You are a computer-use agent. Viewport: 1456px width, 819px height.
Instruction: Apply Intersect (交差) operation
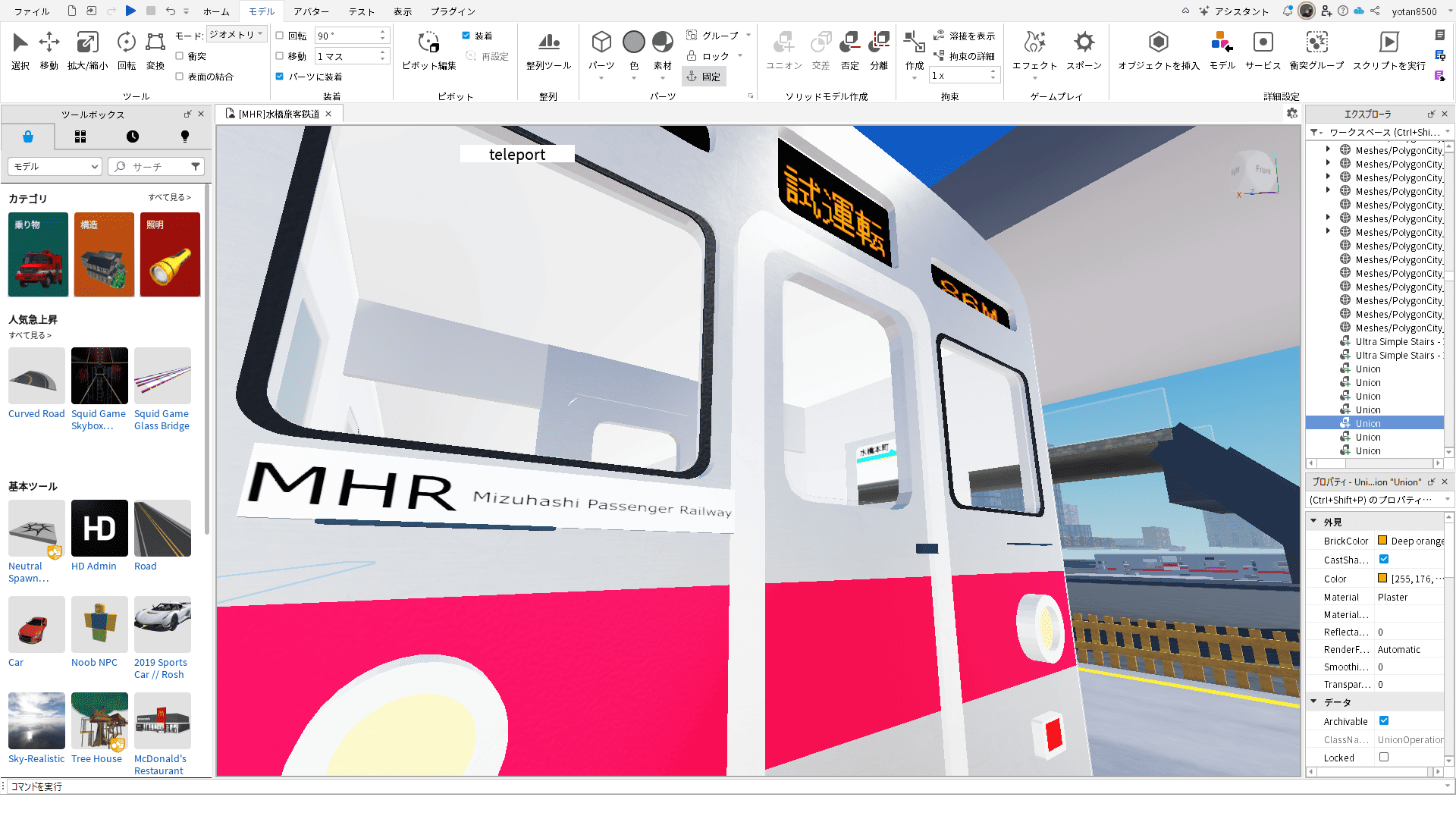tap(821, 50)
